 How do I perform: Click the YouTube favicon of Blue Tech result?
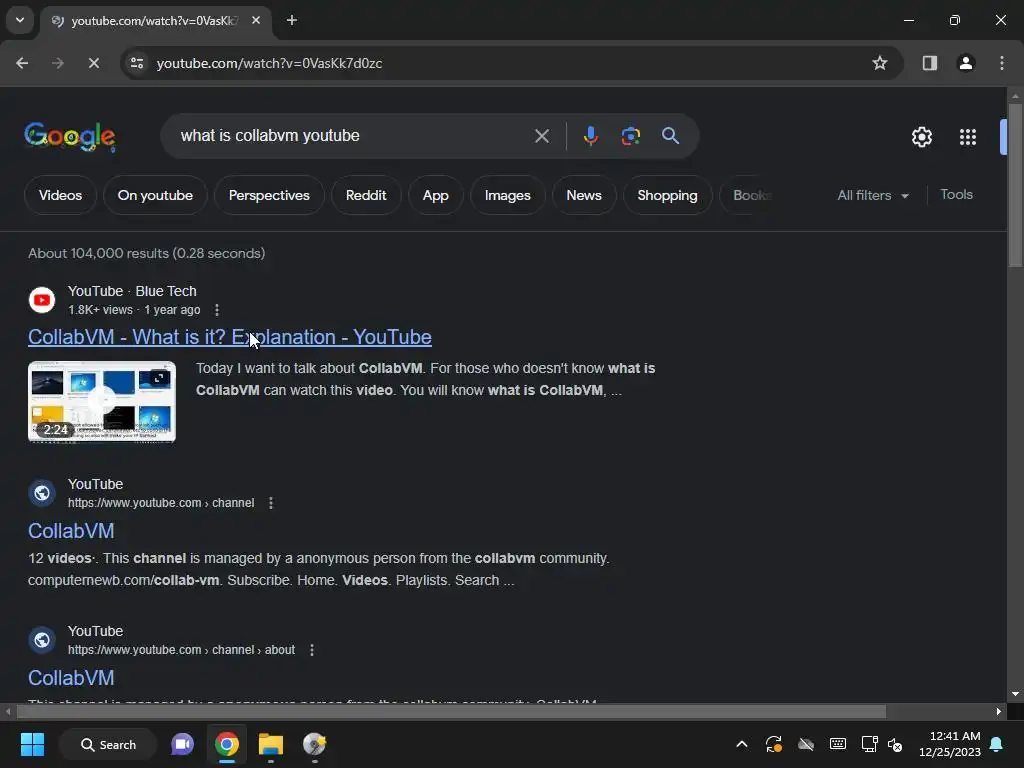42,300
